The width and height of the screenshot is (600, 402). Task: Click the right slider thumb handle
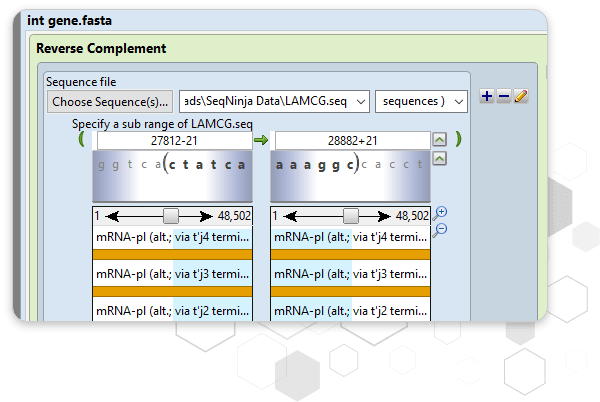pyautogui.click(x=351, y=216)
